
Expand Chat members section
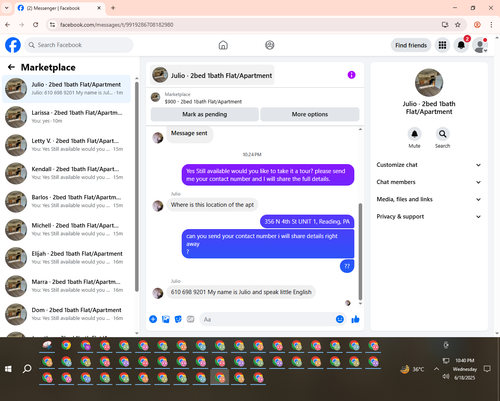pos(429,182)
